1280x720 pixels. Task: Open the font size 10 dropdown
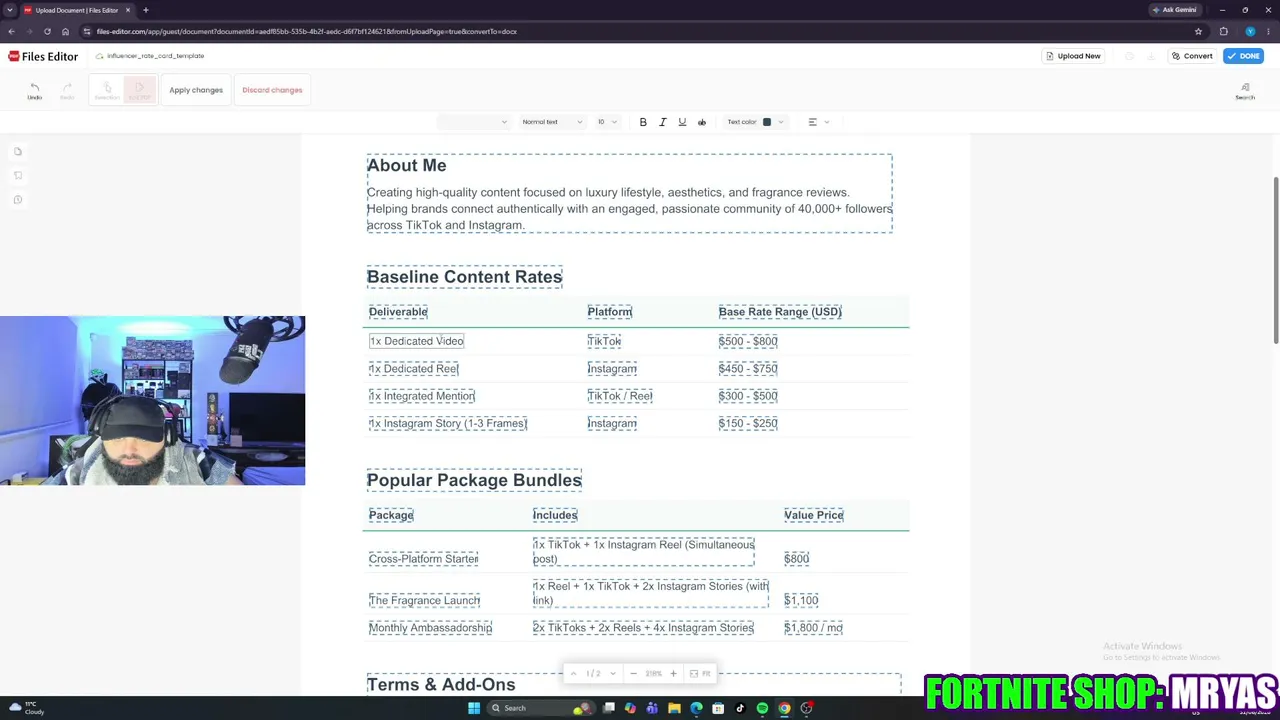coord(607,122)
